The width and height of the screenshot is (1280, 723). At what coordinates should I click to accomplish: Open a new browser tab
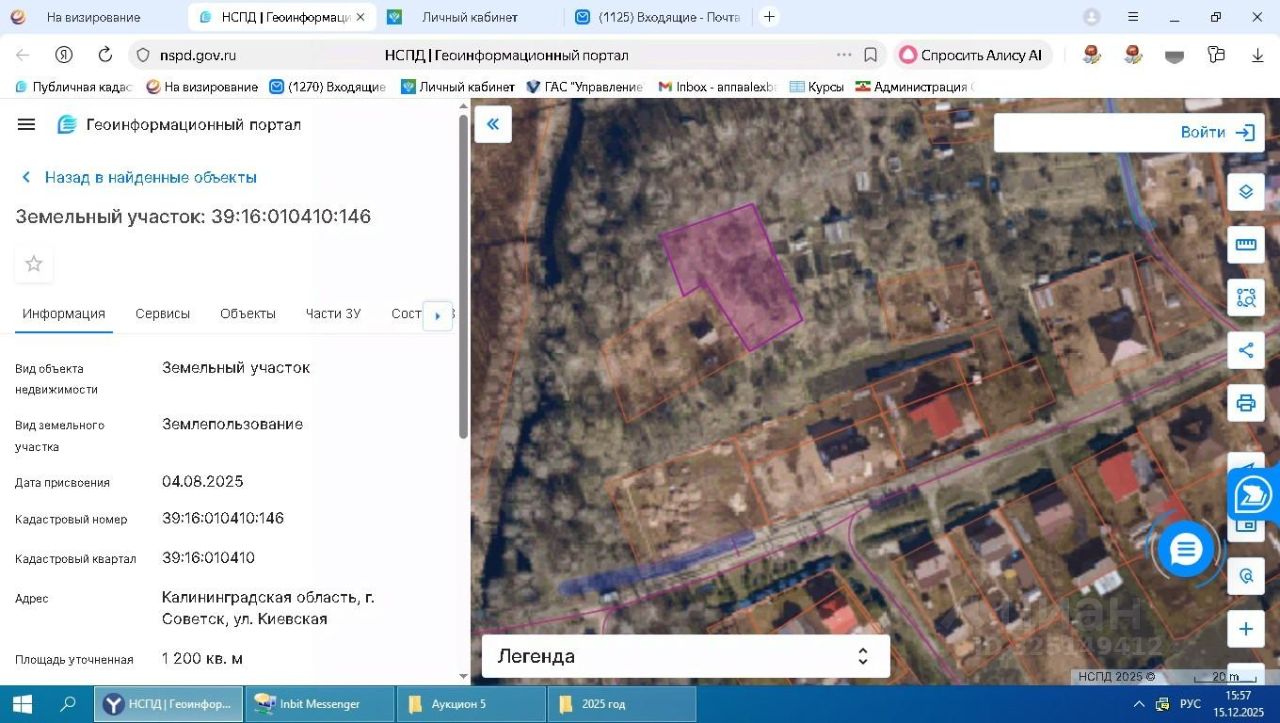point(769,17)
